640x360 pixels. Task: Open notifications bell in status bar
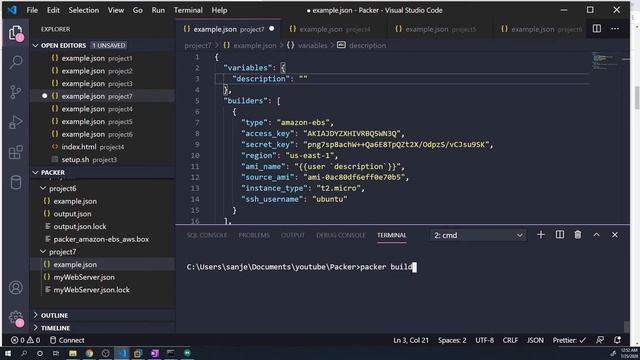(617, 340)
